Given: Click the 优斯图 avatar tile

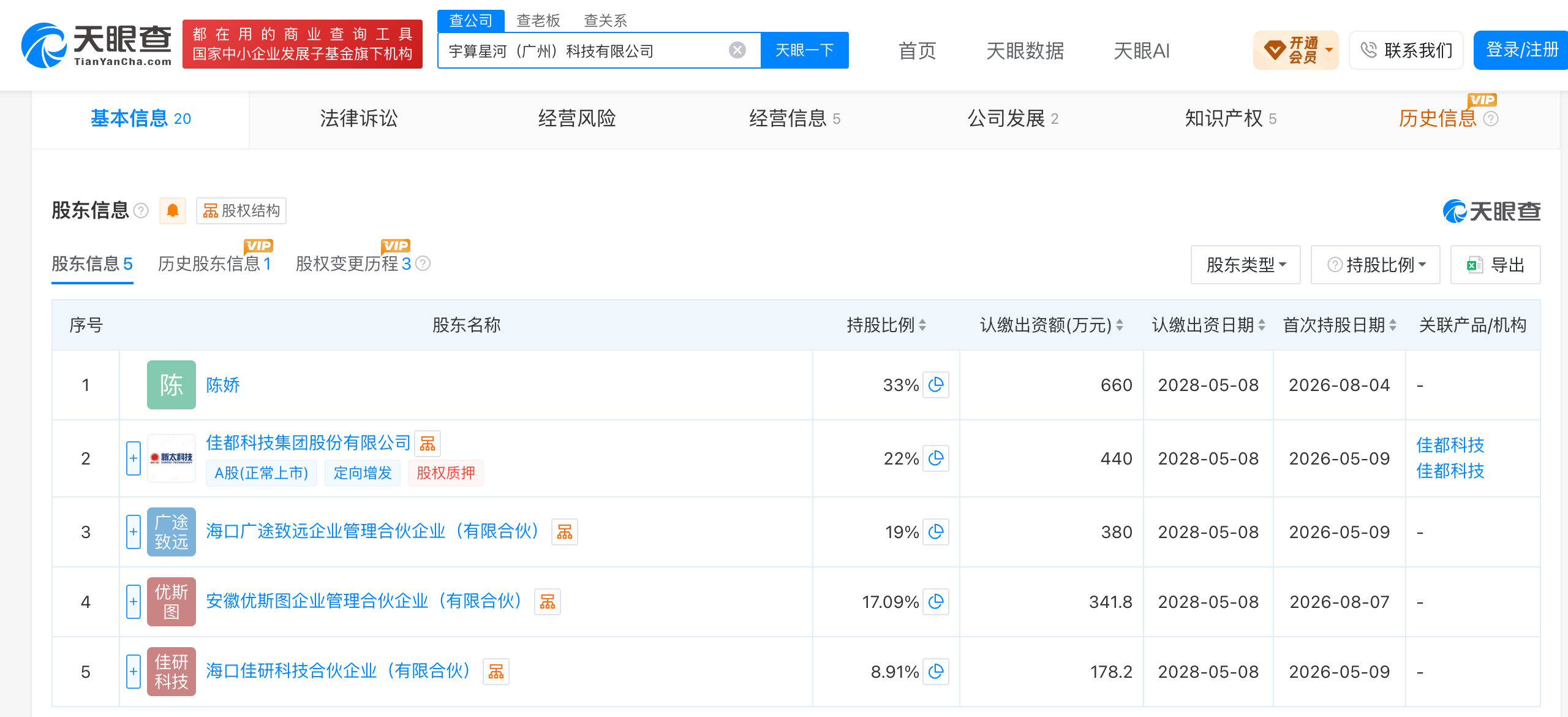Looking at the screenshot, I should [171, 602].
